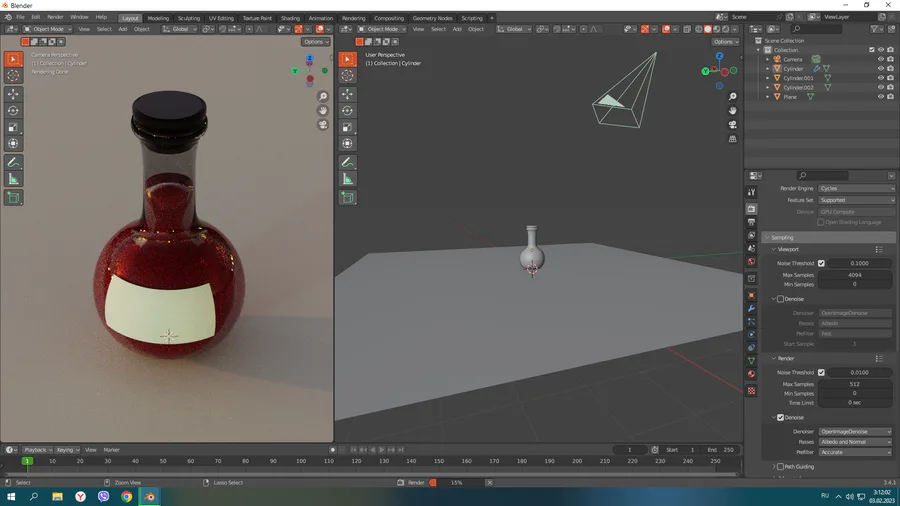Image resolution: width=900 pixels, height=506 pixels.
Task: Open Keying popover in timeline
Action: (67, 450)
